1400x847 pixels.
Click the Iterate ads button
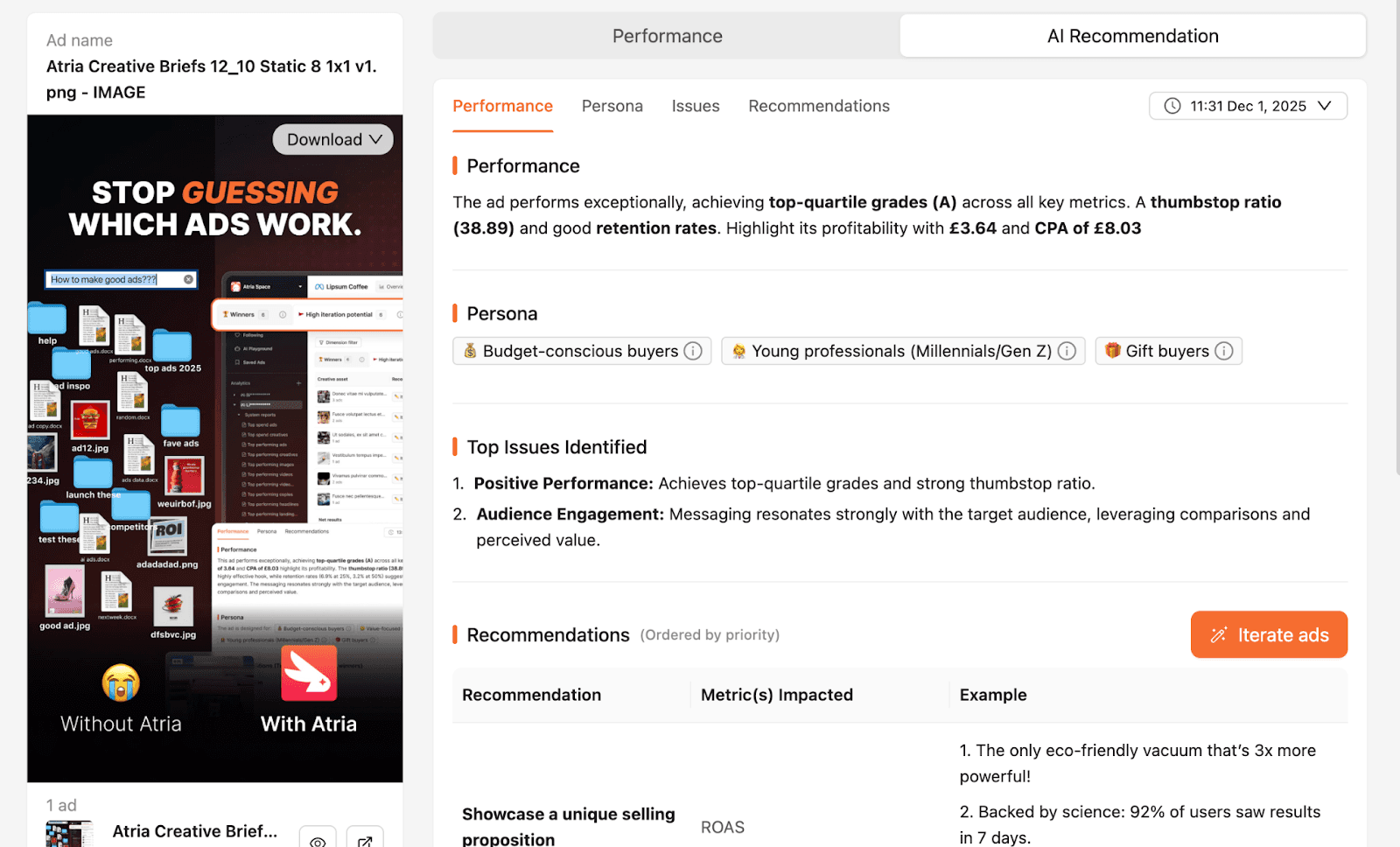1269,634
